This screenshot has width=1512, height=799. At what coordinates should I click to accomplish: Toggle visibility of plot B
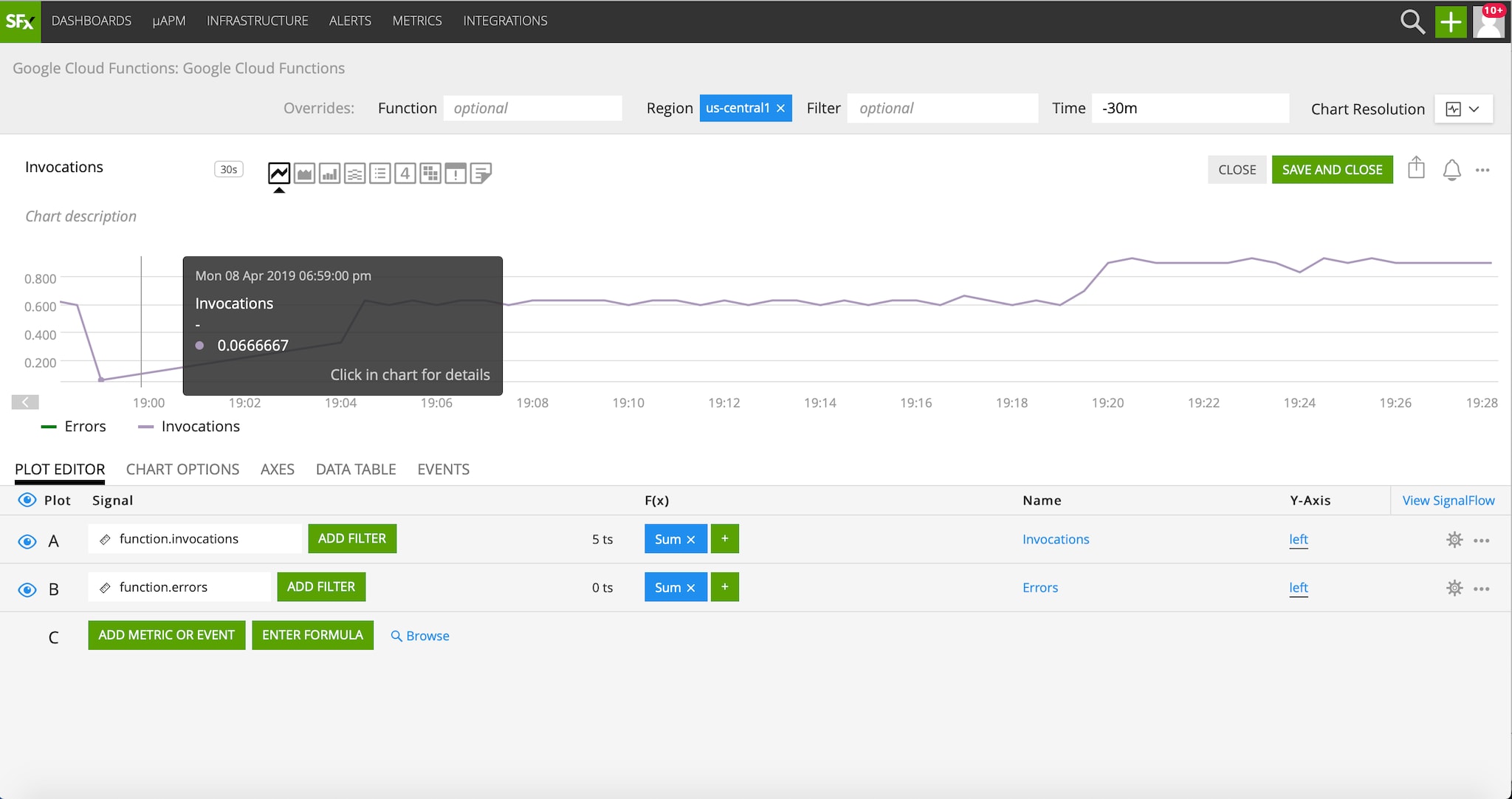(x=27, y=589)
